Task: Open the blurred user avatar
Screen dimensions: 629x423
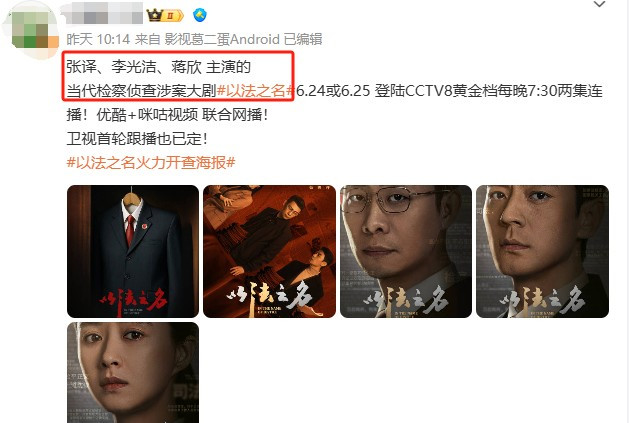Action: click(x=31, y=30)
